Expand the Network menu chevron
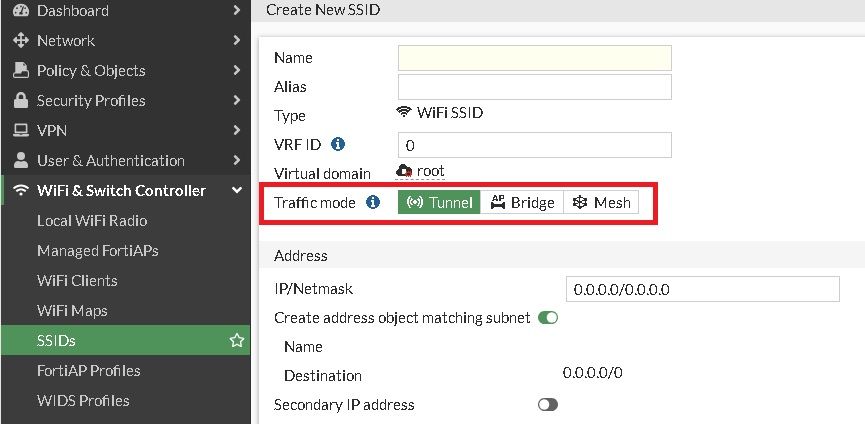The image size is (865, 424). (x=236, y=41)
